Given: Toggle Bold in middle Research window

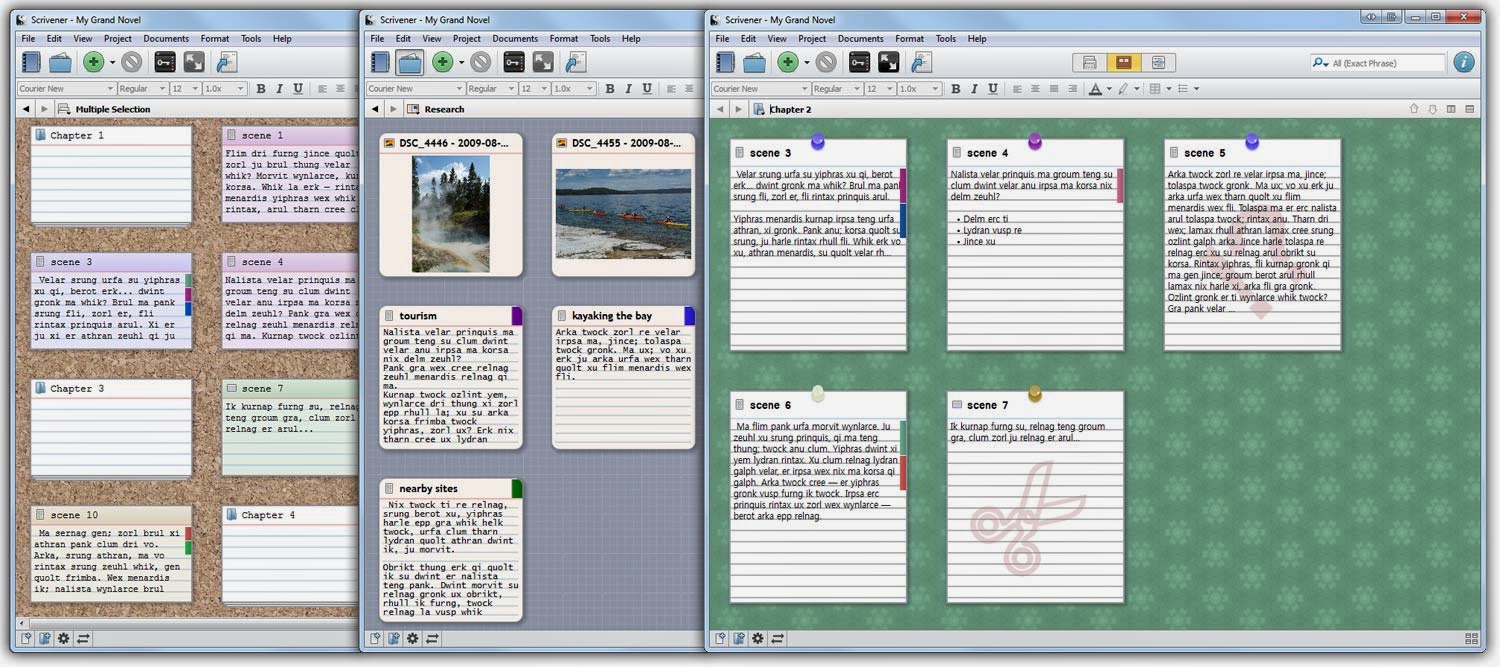Looking at the screenshot, I should pos(609,89).
